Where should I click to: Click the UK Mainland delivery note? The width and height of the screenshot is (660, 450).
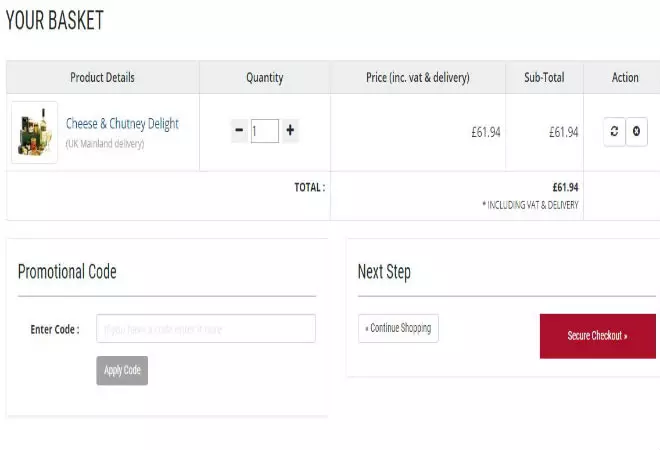(105, 144)
